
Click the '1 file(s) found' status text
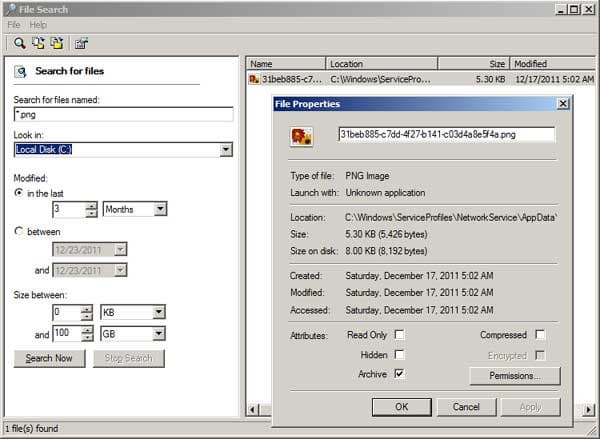(x=32, y=428)
